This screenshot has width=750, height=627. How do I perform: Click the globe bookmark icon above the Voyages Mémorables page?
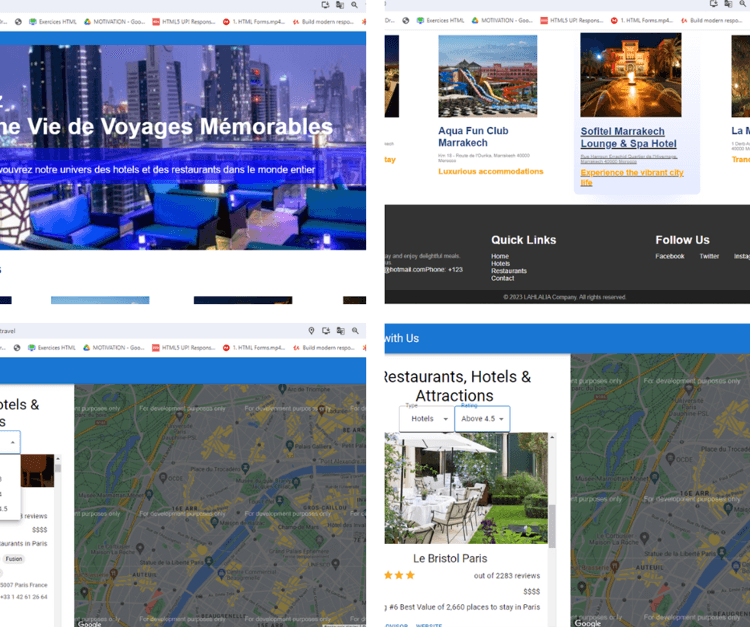18,22
